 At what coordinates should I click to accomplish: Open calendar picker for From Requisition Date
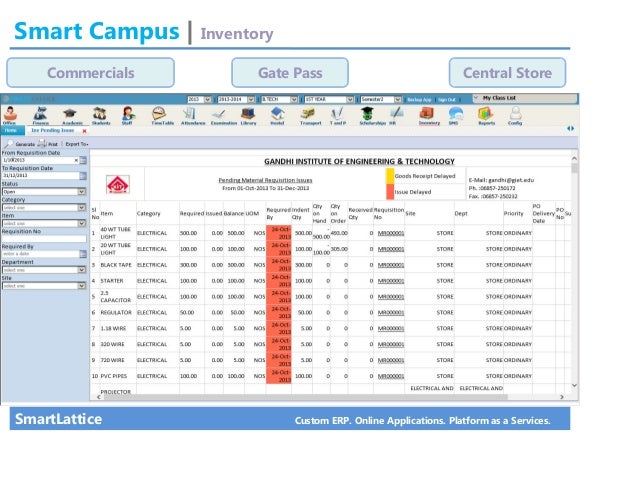point(83,160)
